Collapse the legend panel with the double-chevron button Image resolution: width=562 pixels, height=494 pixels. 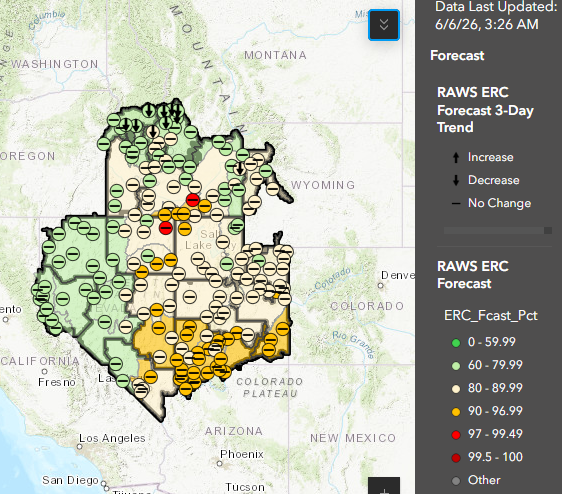click(384, 25)
